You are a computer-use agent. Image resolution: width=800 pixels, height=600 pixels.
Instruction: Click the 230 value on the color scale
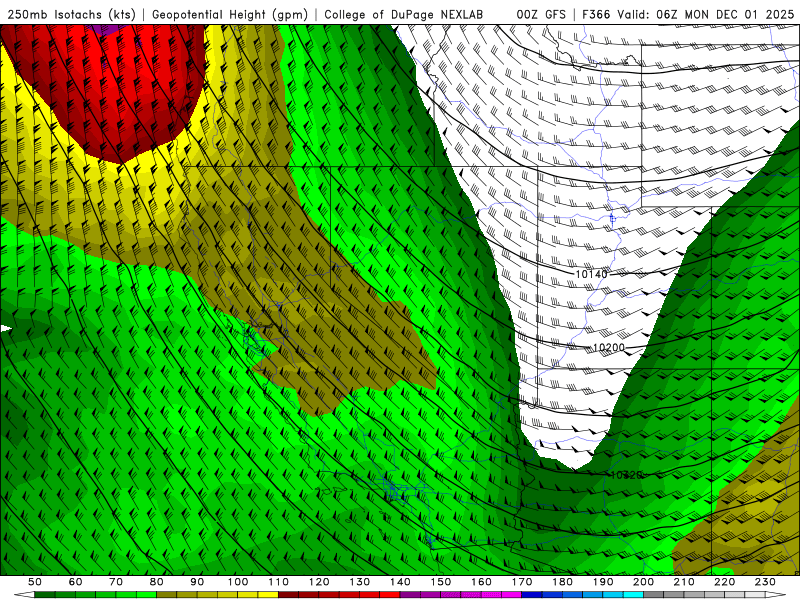click(x=766, y=582)
